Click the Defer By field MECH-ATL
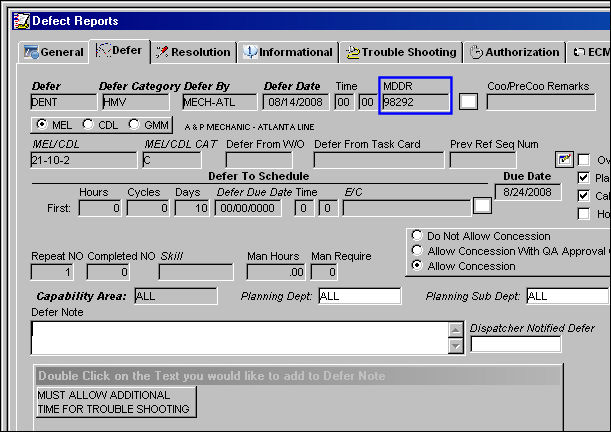Screen dimensions: 611x432 point(219,102)
